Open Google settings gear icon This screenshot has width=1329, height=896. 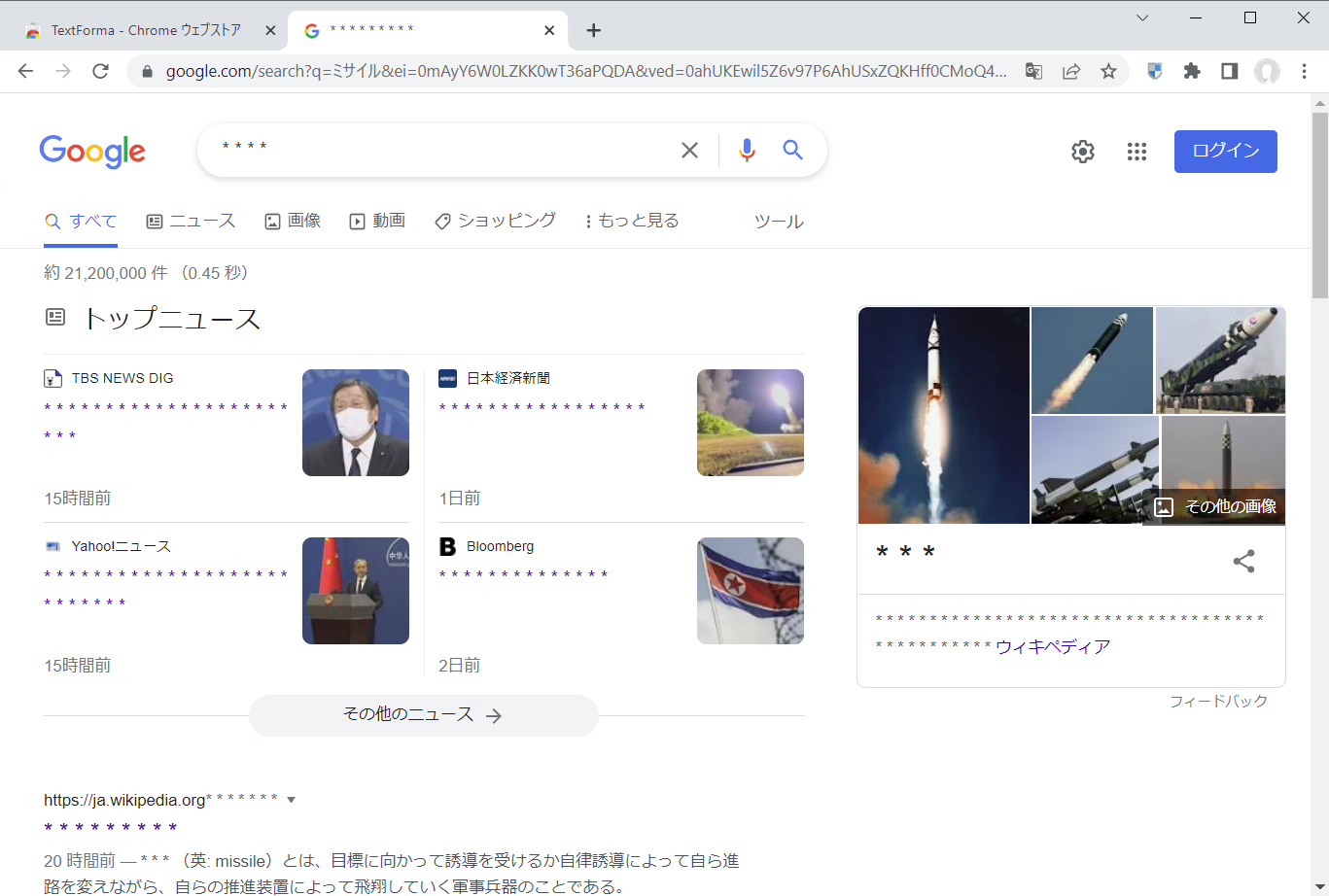coord(1083,152)
